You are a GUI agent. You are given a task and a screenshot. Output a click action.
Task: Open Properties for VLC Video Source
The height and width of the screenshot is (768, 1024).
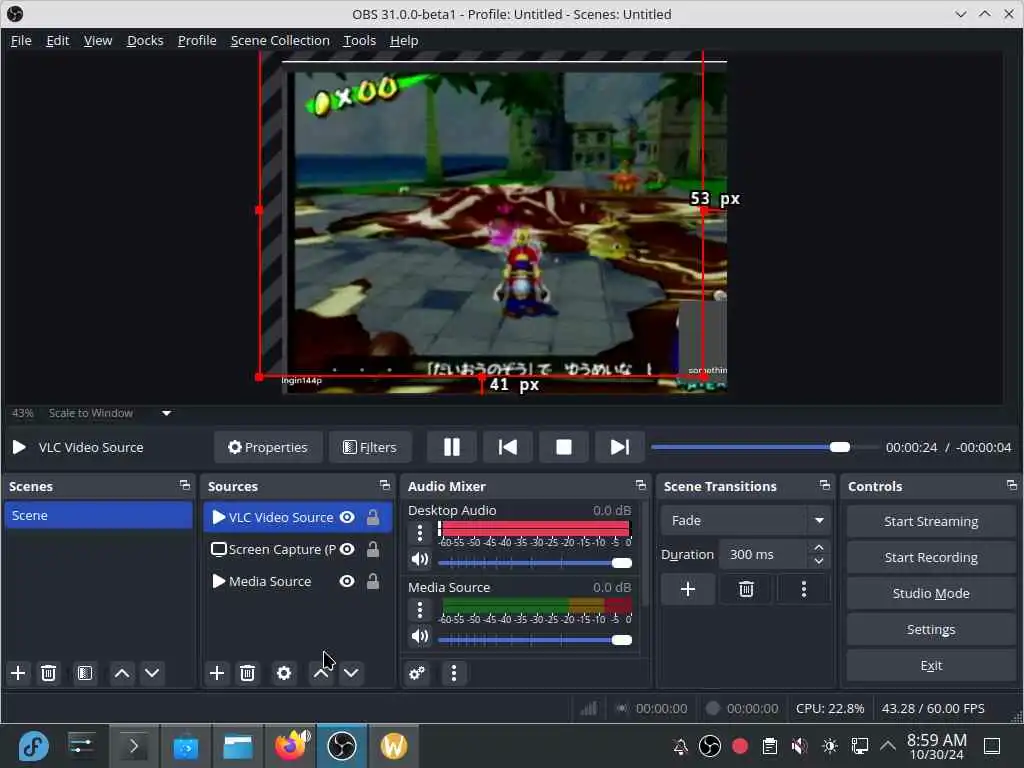pos(268,447)
